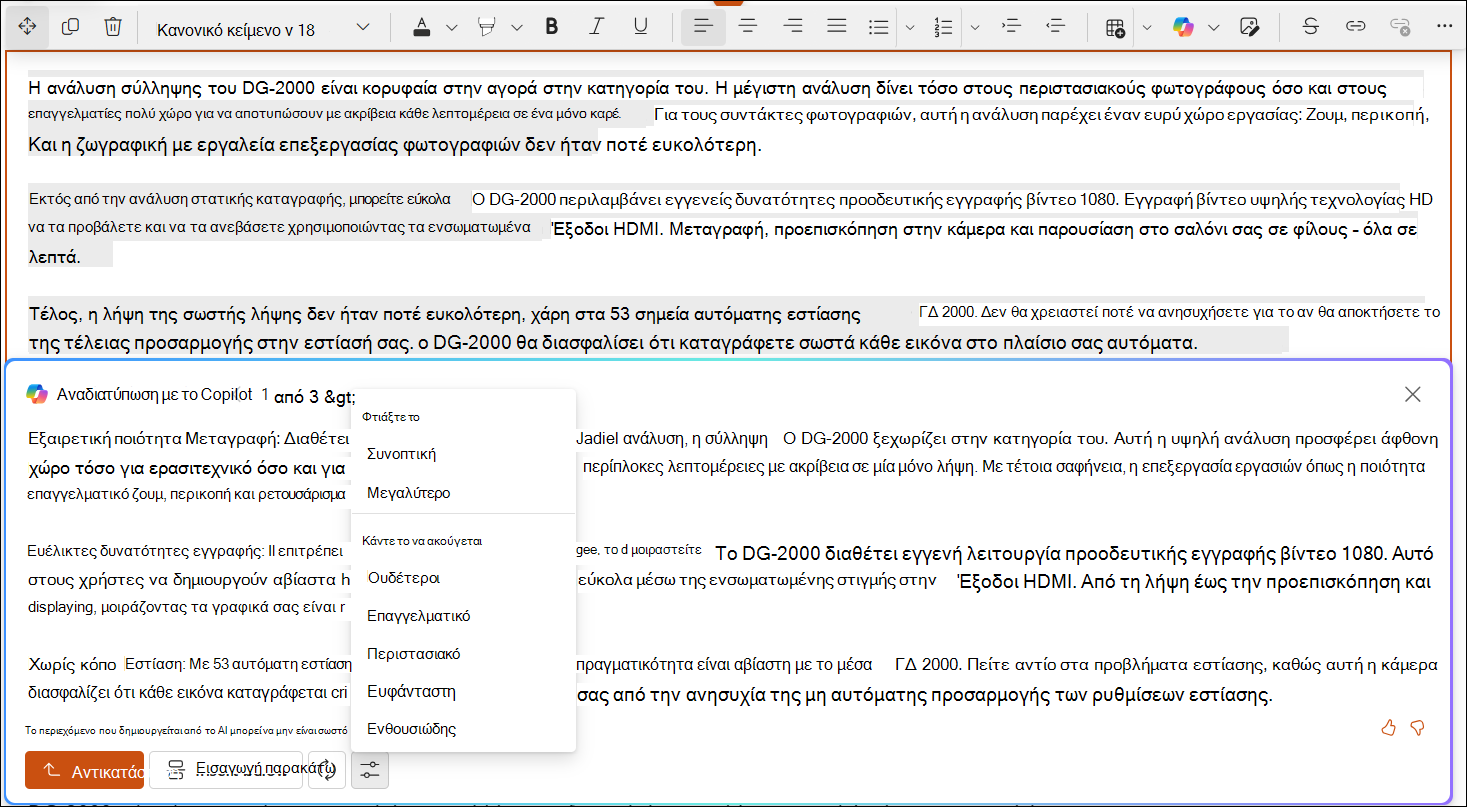Open the Κανονικό κείμενο style dropdown
This screenshot has width=1467, height=807.
[x=263, y=28]
